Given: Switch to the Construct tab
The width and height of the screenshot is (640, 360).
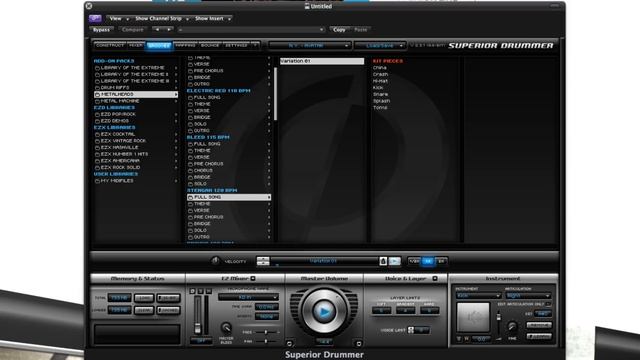Looking at the screenshot, I should coord(110,45).
